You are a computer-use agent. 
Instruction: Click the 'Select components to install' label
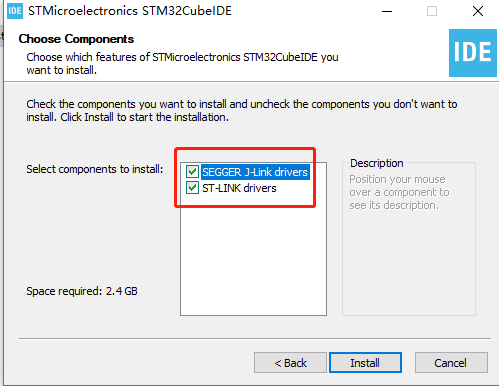tap(95, 169)
